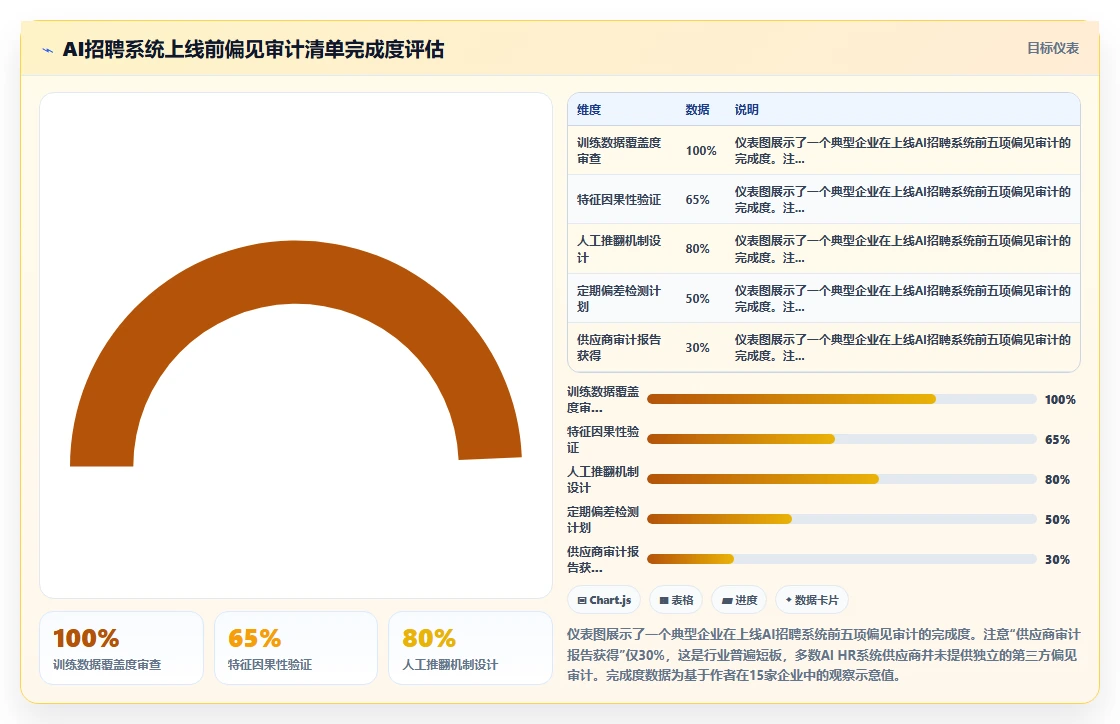
Task: Open the 65% 特征因果性验证 stat card
Action: click(296, 648)
